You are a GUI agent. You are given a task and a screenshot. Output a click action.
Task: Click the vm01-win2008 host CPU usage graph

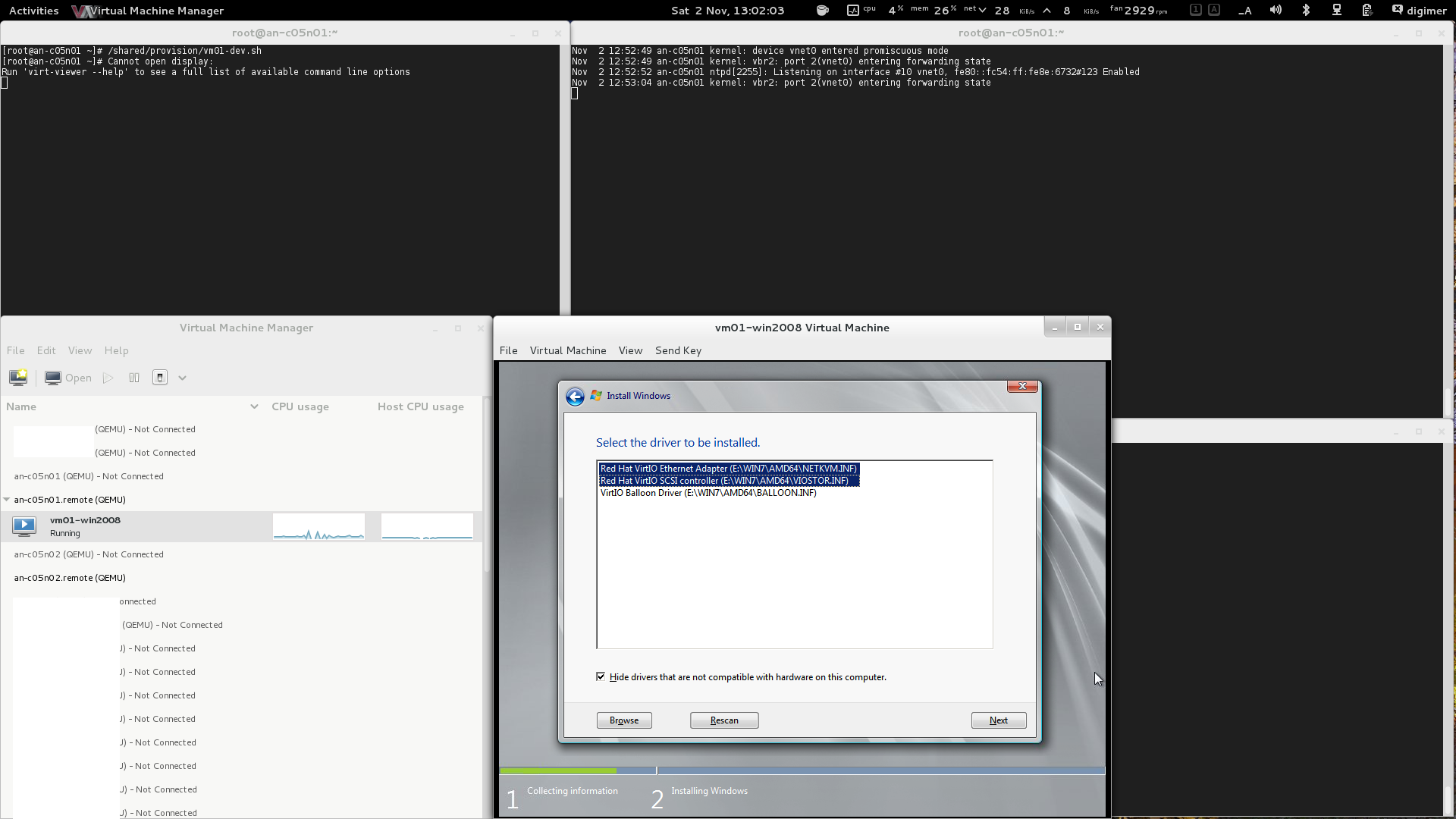[x=427, y=526]
